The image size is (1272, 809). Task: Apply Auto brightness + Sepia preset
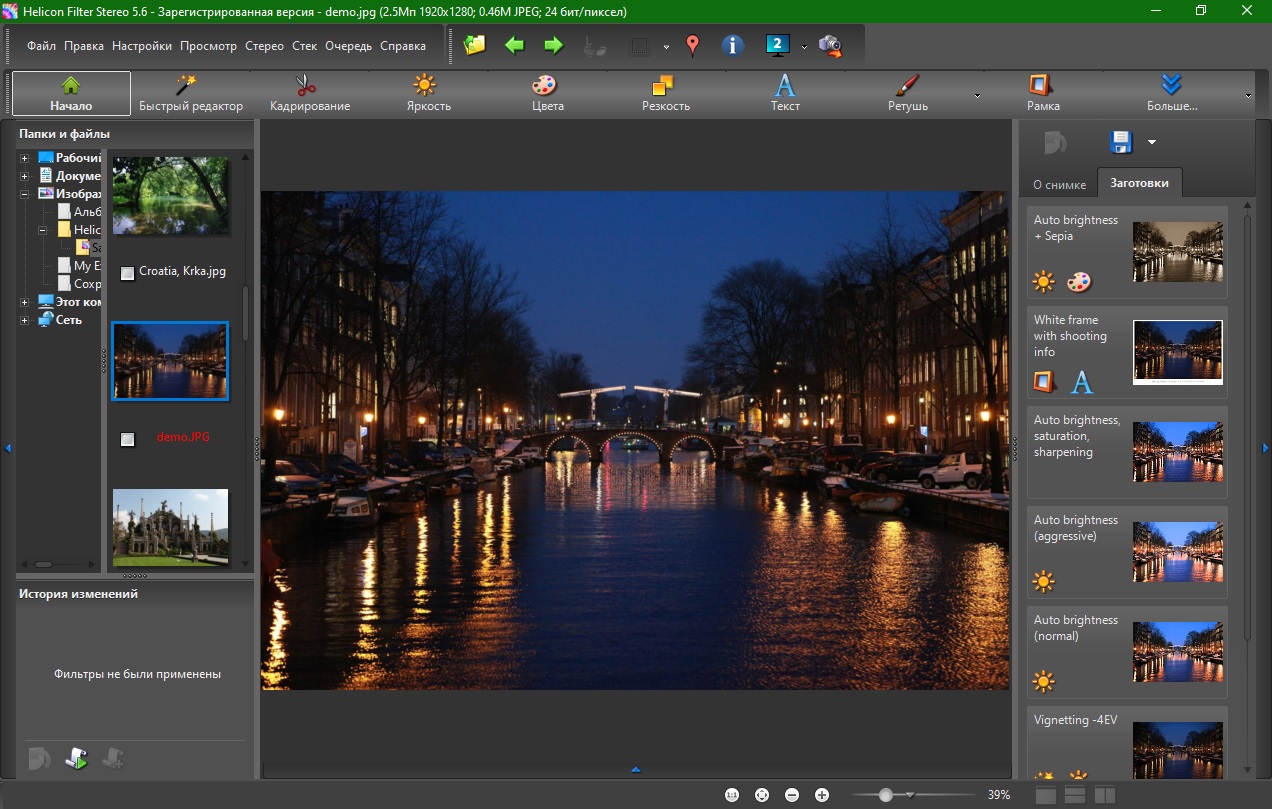click(1127, 252)
